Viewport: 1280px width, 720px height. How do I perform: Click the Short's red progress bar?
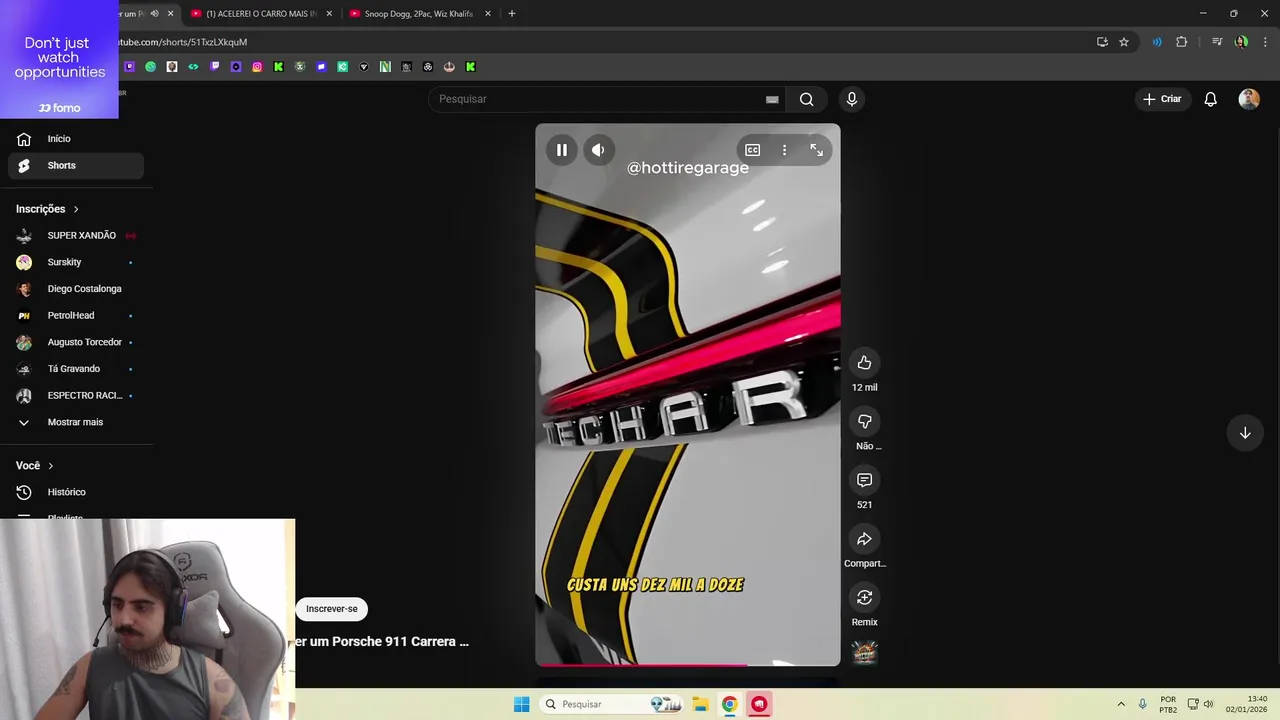click(x=688, y=664)
